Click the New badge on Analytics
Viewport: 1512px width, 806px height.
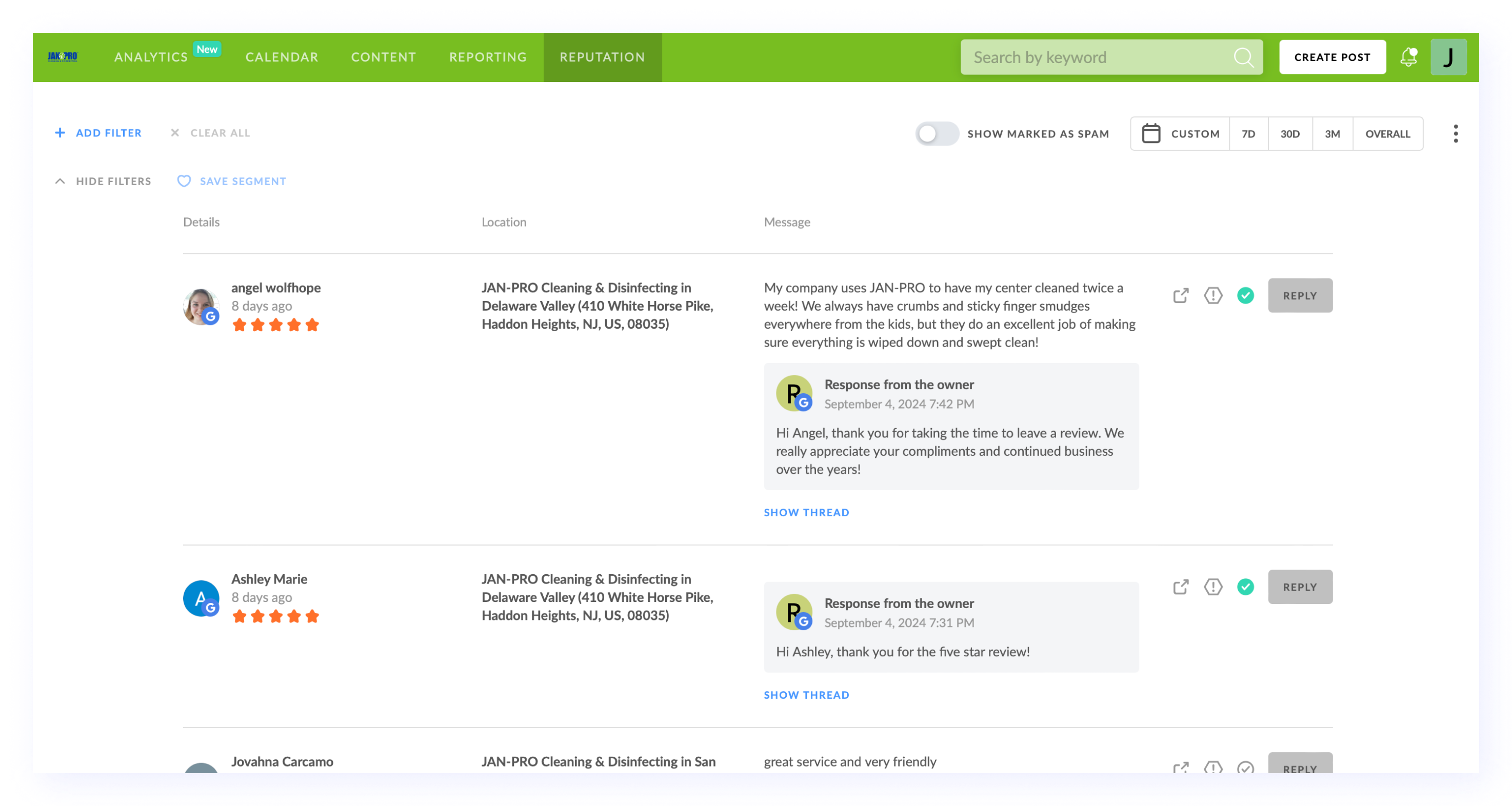(207, 49)
